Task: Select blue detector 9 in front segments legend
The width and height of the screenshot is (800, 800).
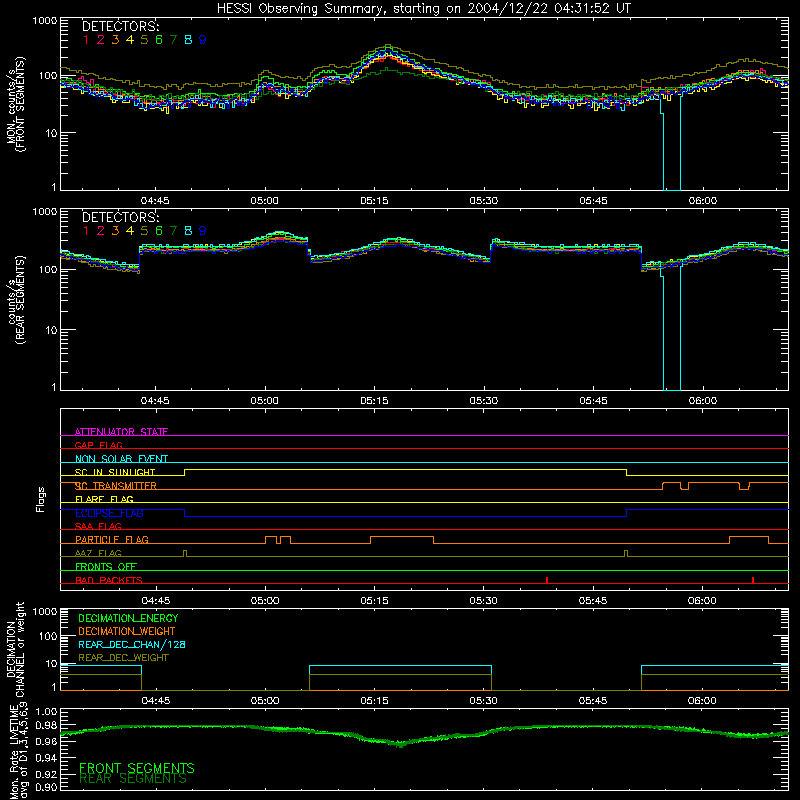Action: pos(203,40)
